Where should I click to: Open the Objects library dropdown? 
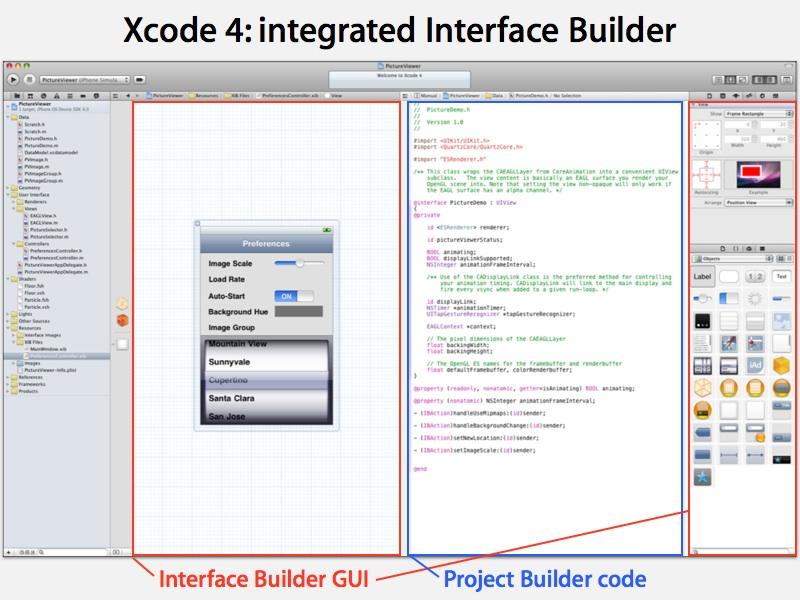click(x=732, y=259)
